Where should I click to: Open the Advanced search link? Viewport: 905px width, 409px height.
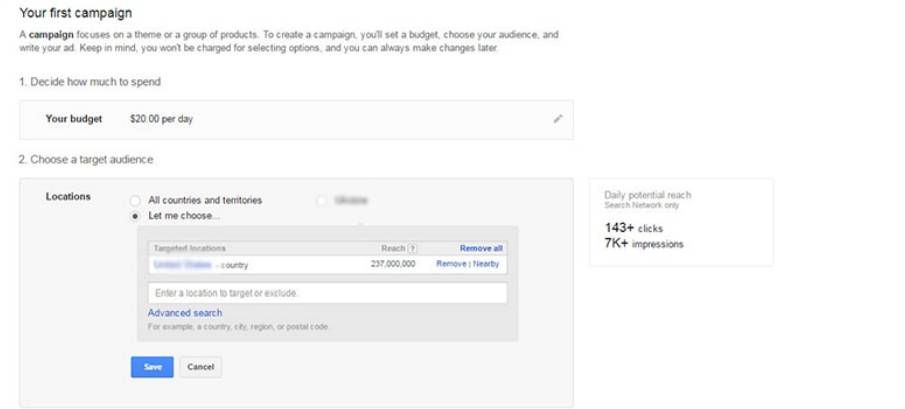tap(185, 313)
